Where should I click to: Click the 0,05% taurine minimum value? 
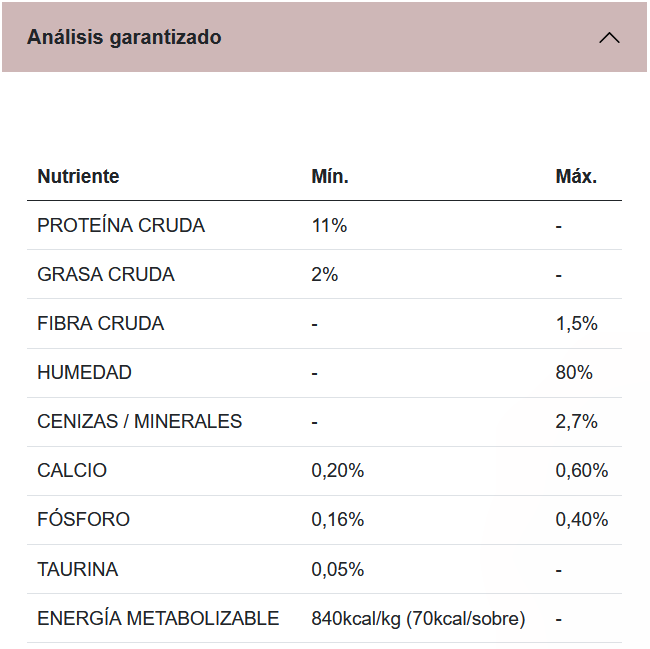[x=338, y=570]
